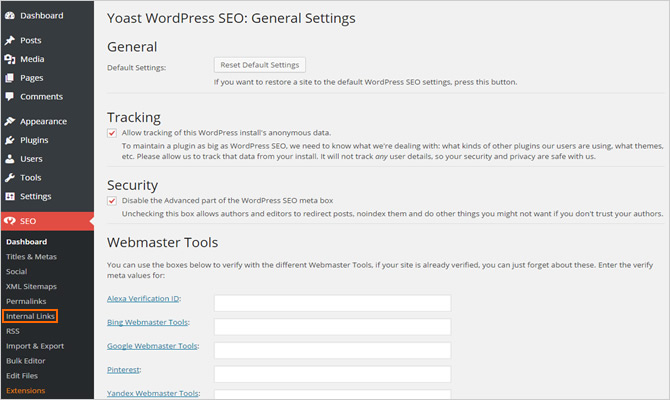Click the Tools wrench icon

(10, 178)
